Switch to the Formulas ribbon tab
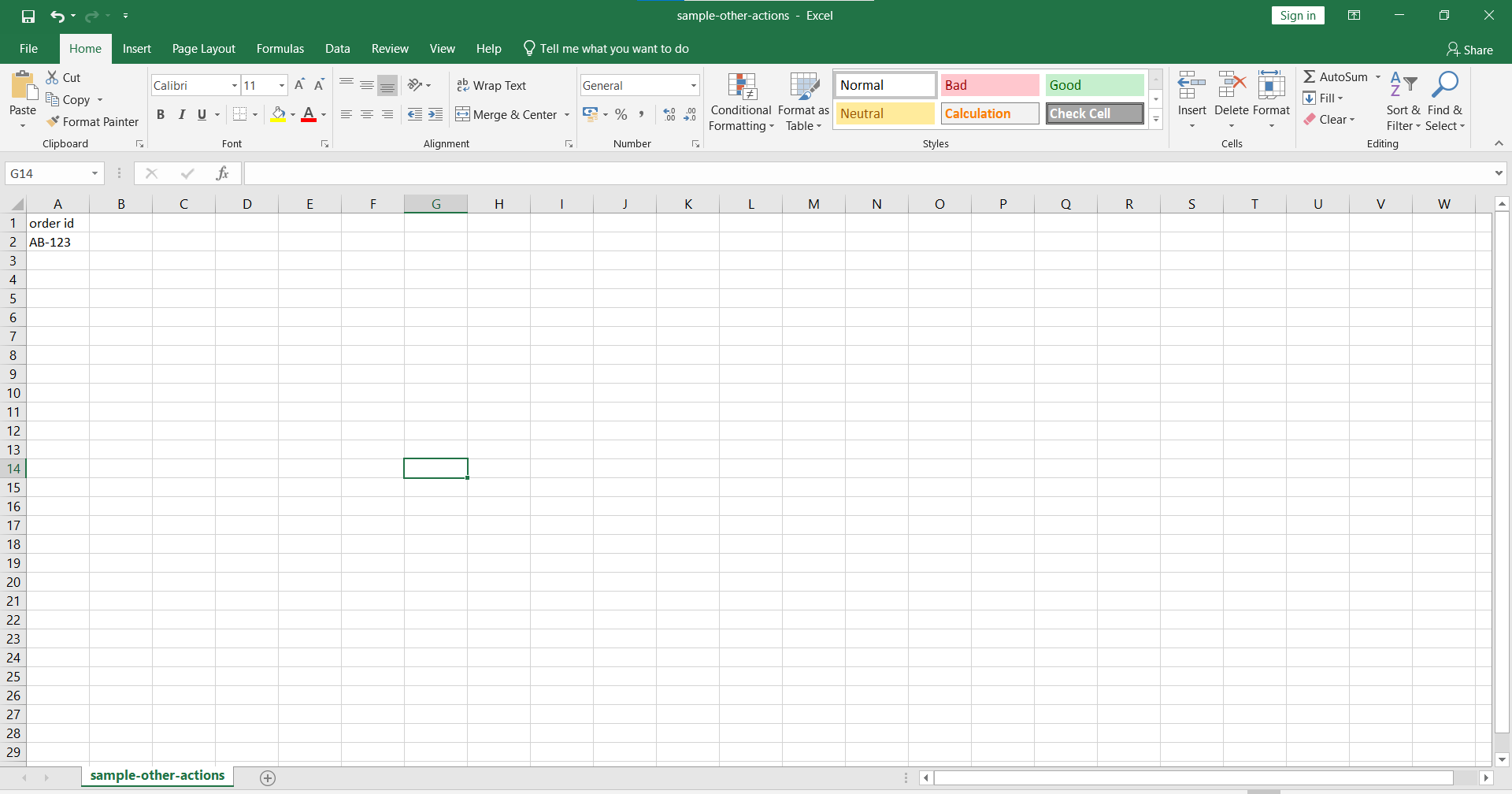The width and height of the screenshot is (1512, 794). tap(280, 49)
